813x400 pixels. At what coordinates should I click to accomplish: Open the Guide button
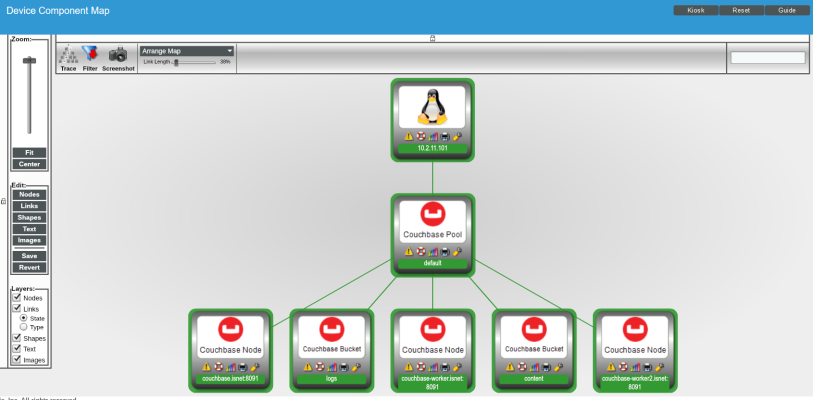point(787,10)
